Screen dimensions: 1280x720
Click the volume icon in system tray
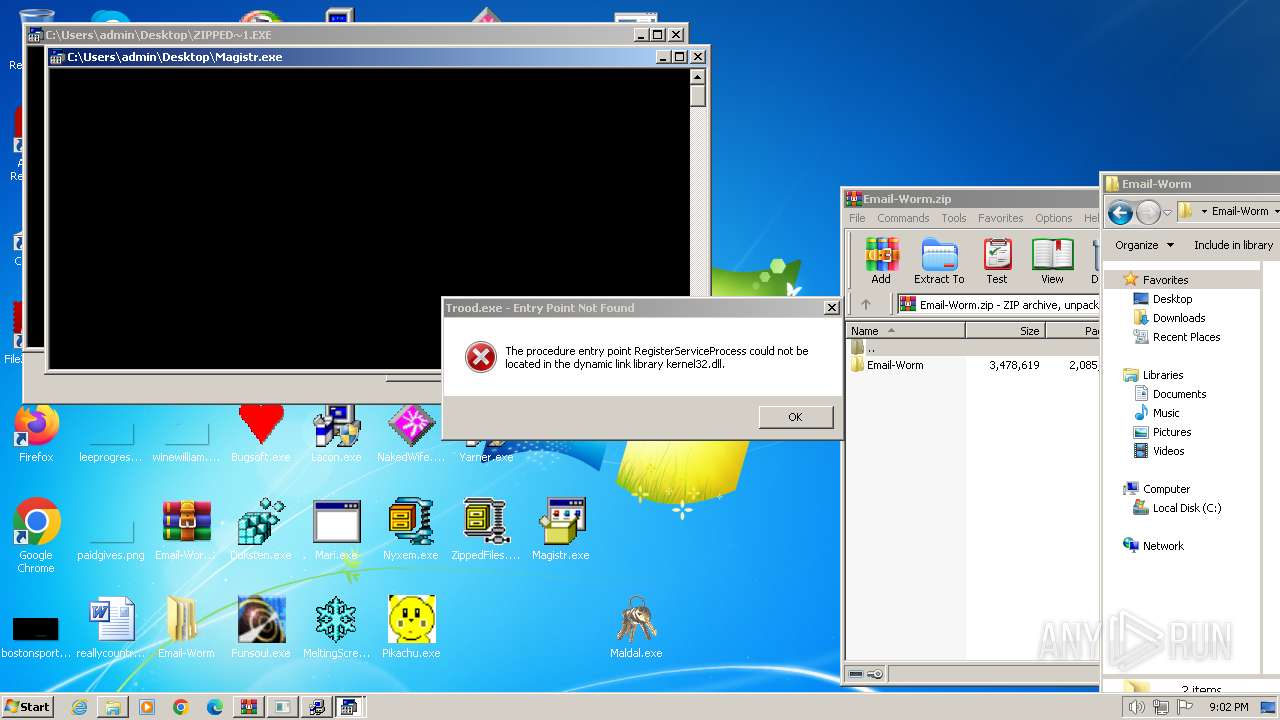(1137, 707)
